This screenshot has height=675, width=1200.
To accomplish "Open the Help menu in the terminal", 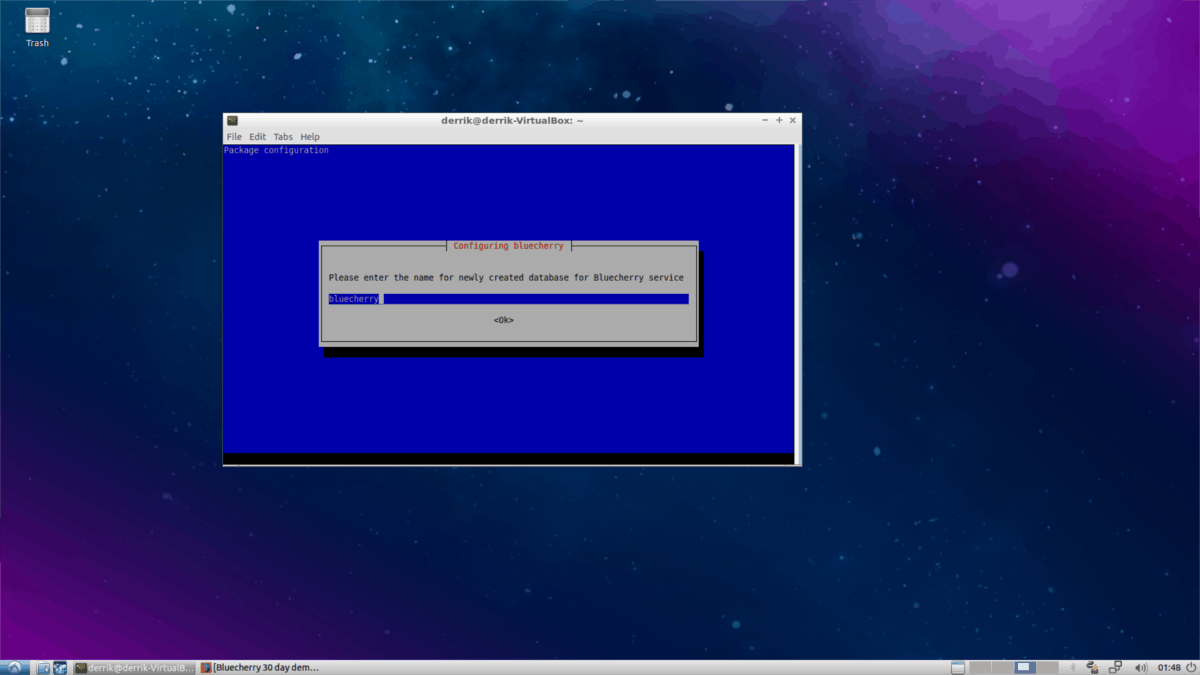I will pos(310,136).
